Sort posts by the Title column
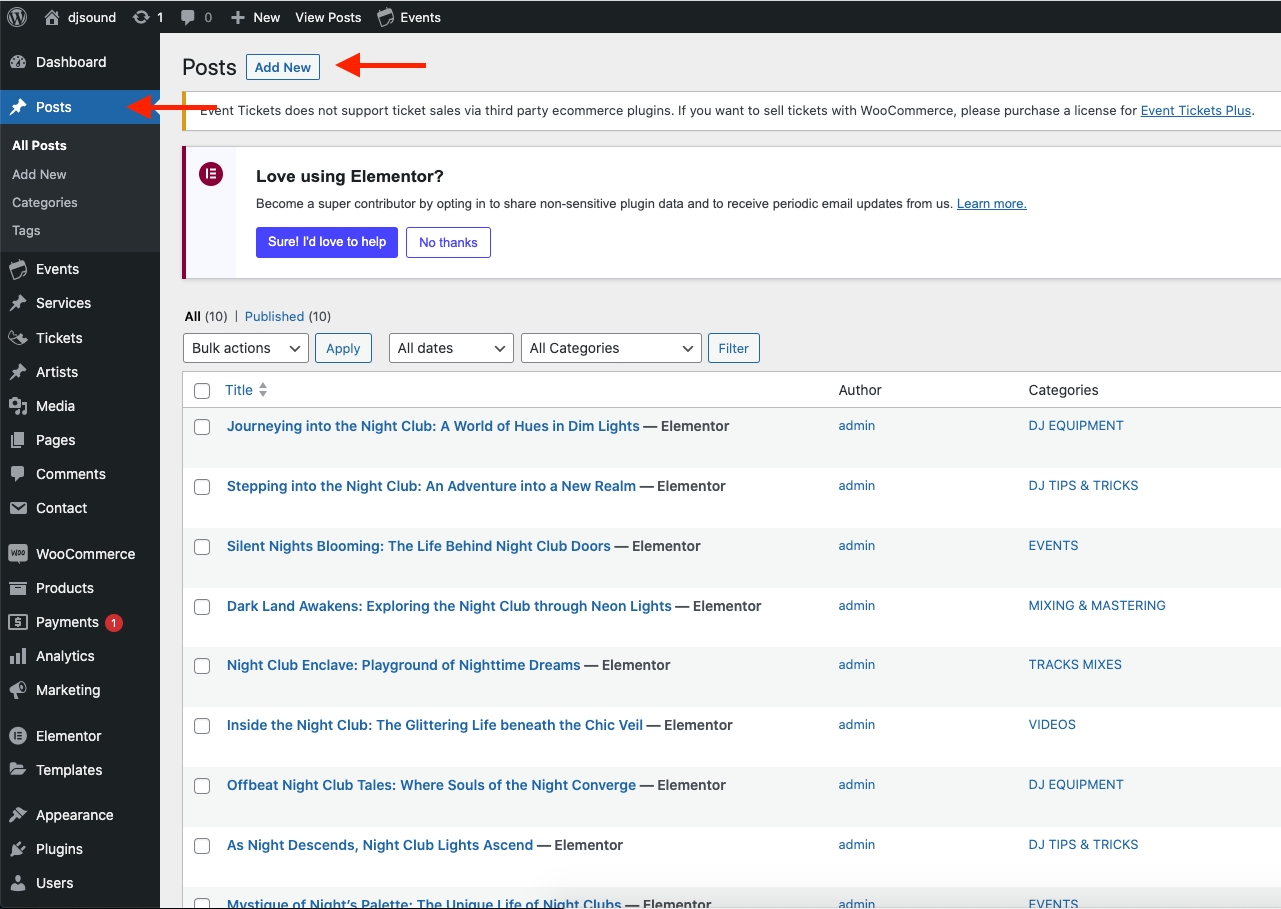The height and width of the screenshot is (909, 1281). click(x=239, y=390)
